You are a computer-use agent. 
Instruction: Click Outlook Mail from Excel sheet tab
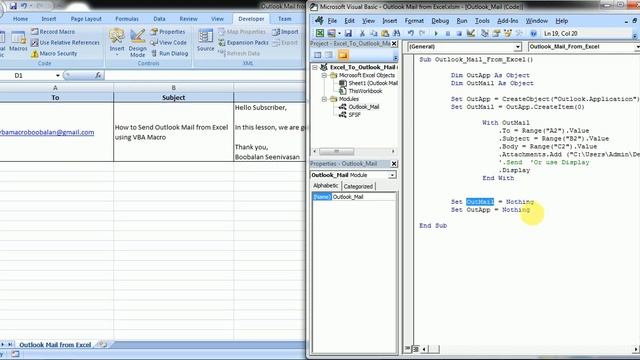(55, 345)
